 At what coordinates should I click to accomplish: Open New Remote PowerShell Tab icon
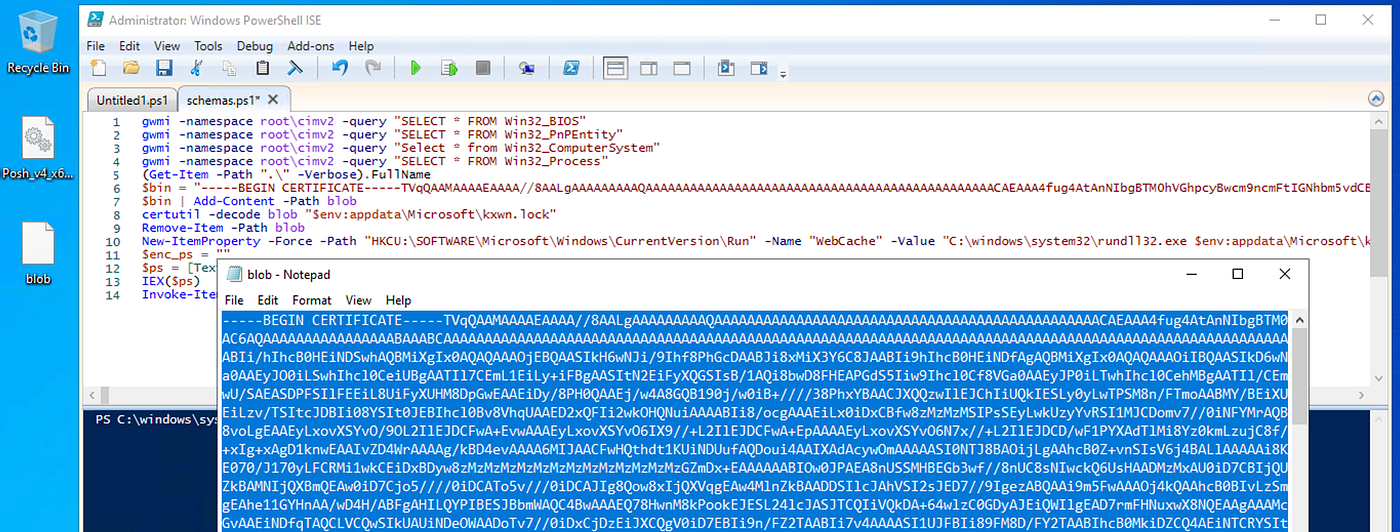(x=527, y=68)
